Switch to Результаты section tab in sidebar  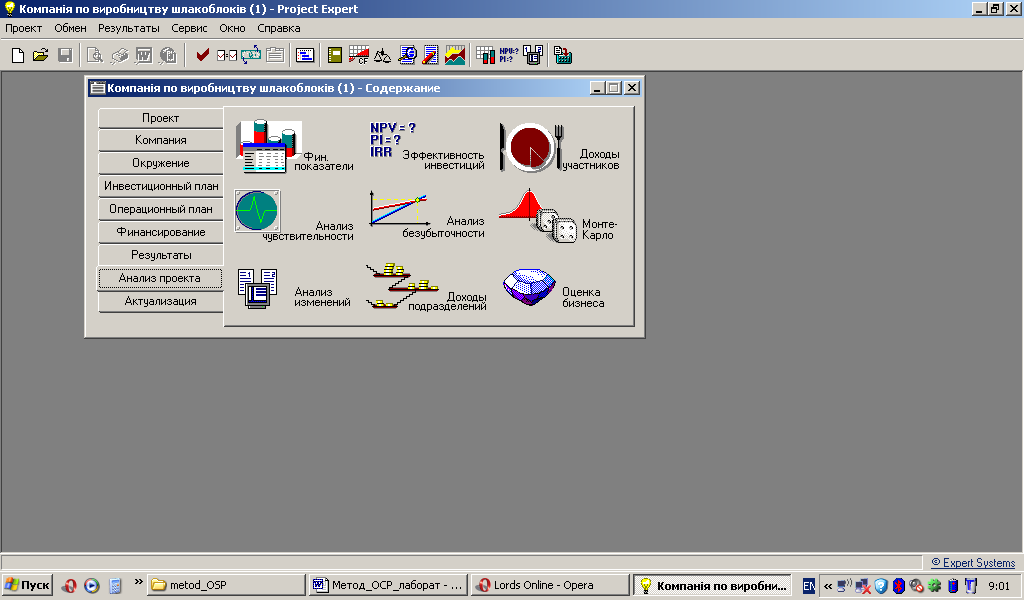(161, 255)
